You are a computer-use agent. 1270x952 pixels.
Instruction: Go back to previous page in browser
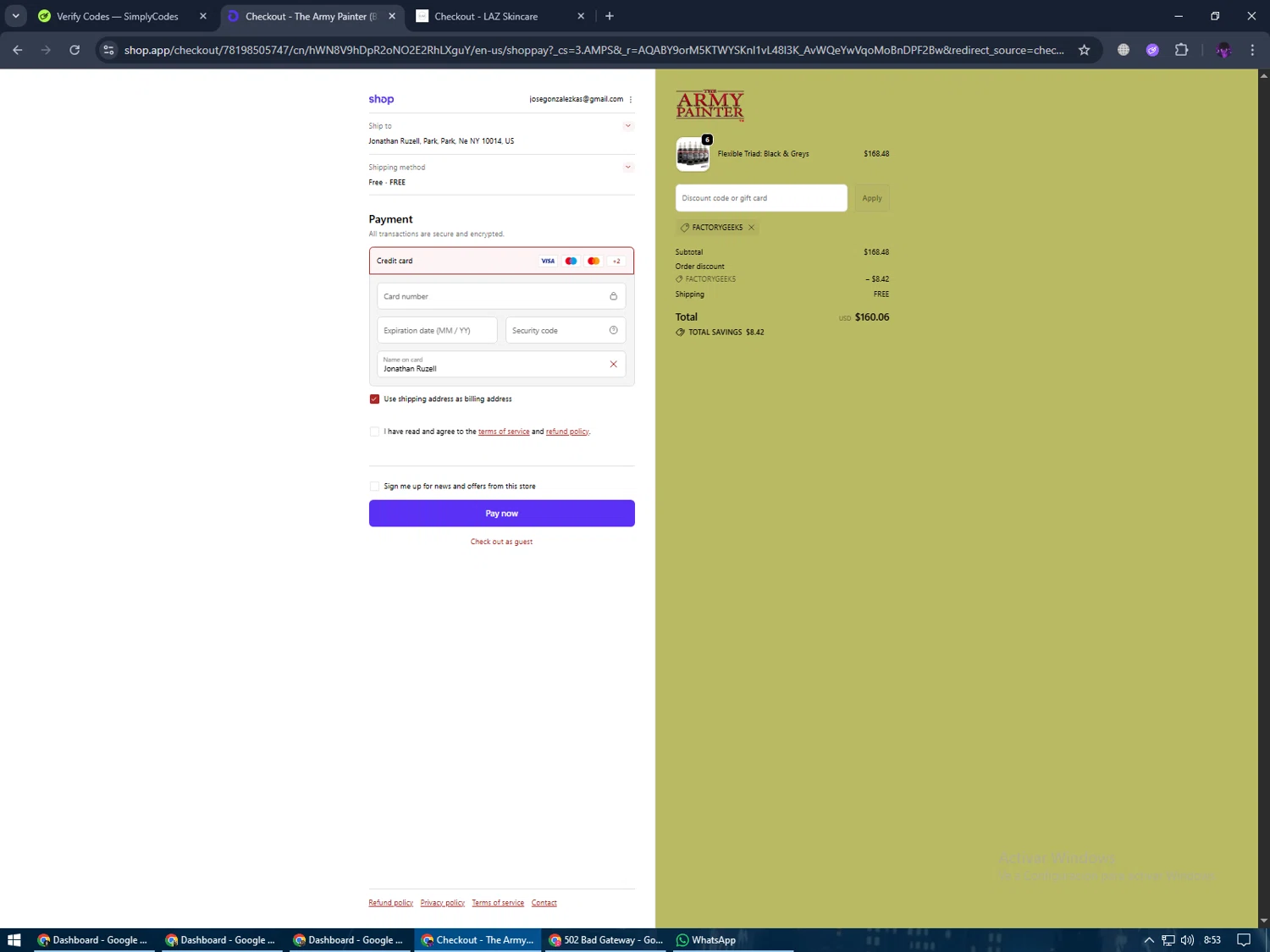tap(18, 50)
